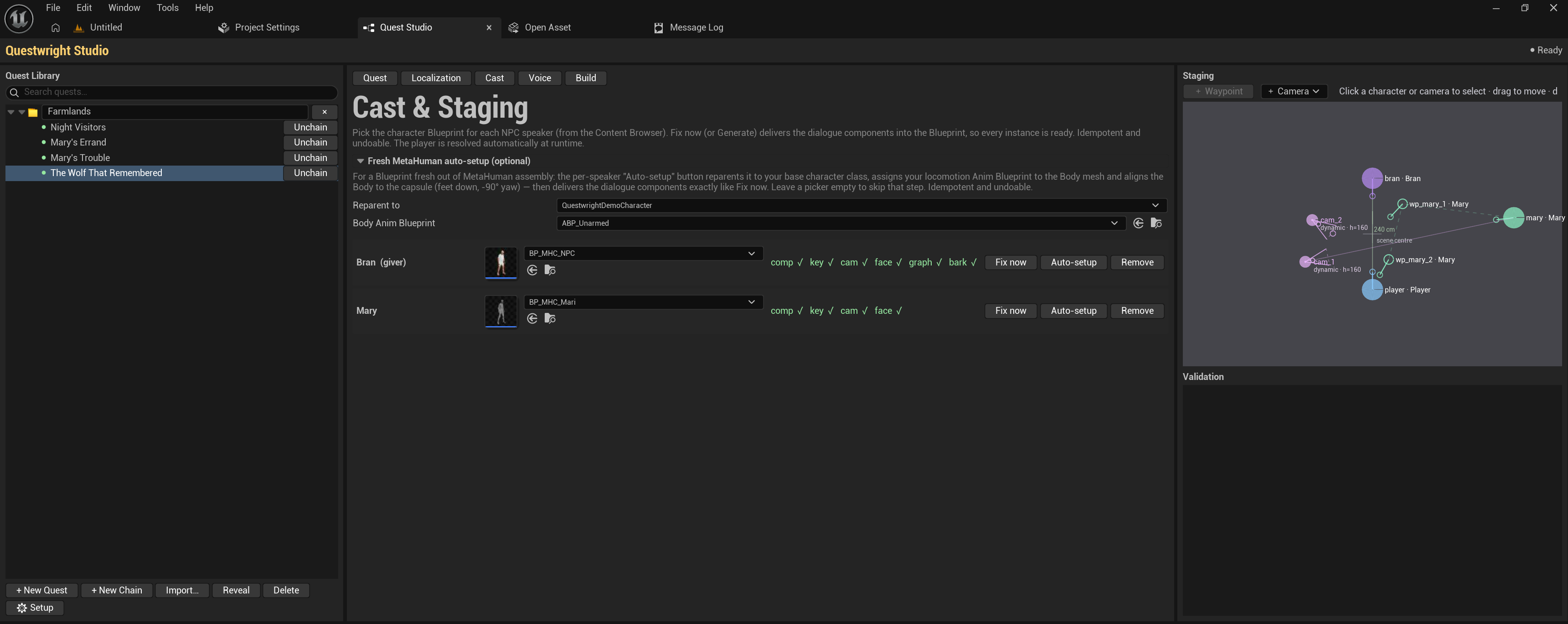Remove the Farmlands chain with the x button

pos(325,112)
